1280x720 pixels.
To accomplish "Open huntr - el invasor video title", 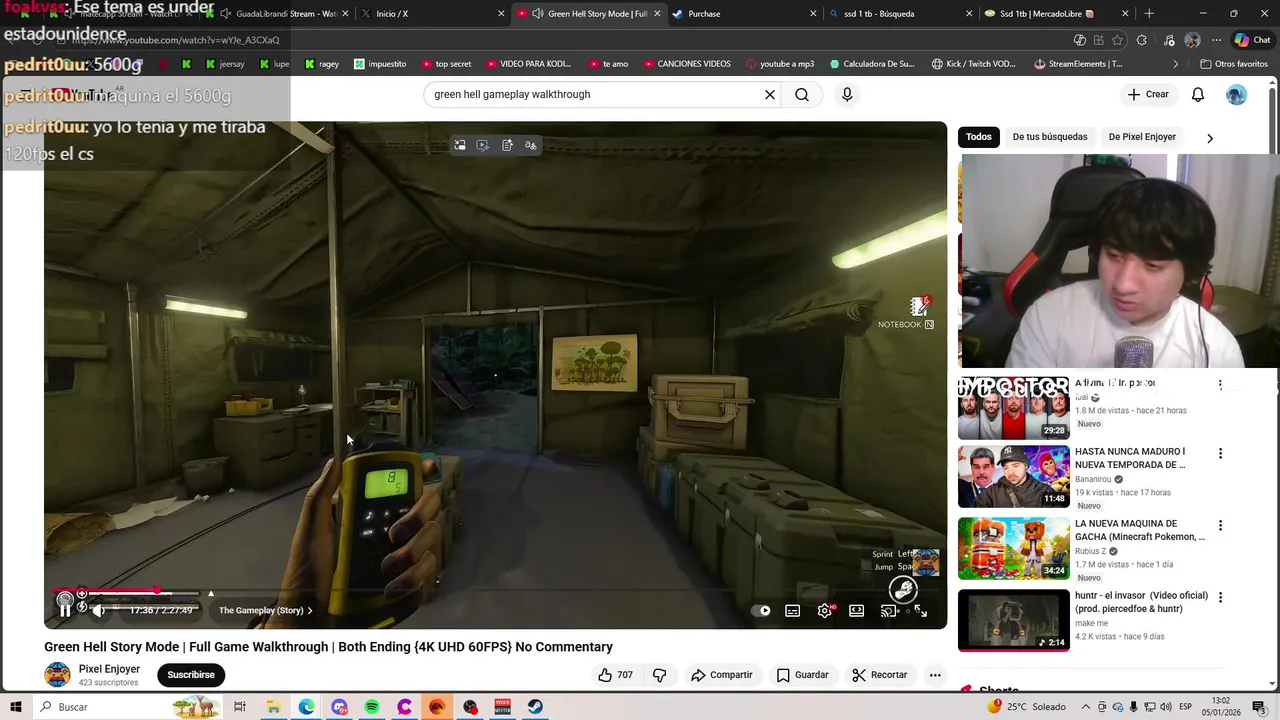I will pos(1142,602).
